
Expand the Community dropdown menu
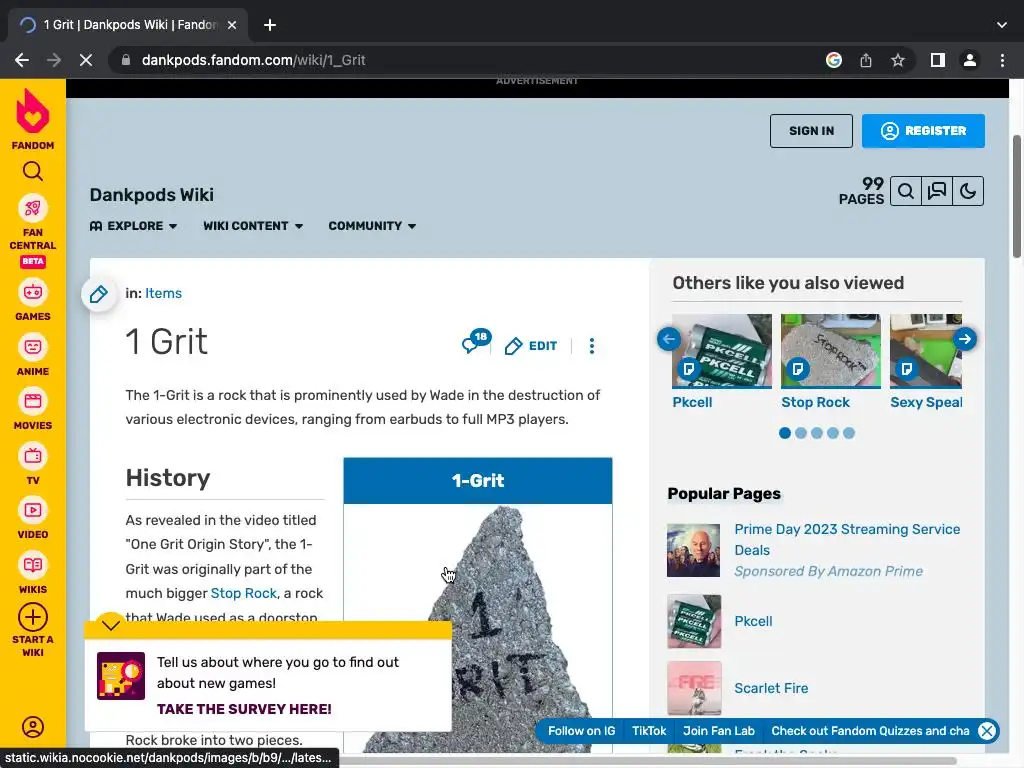[x=372, y=226]
